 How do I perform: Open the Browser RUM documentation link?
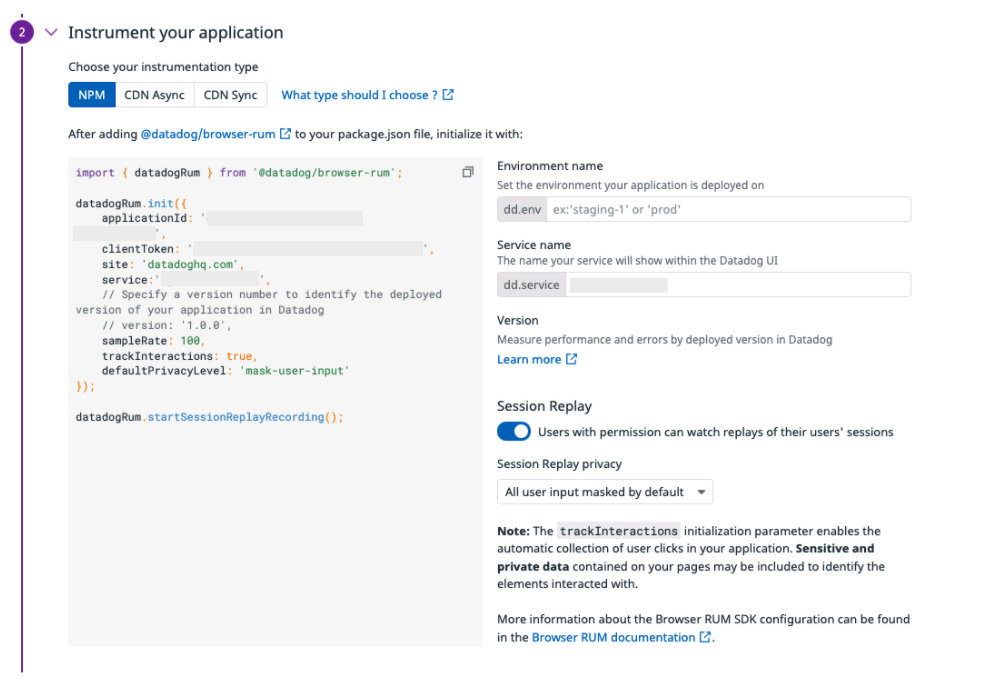pos(613,637)
